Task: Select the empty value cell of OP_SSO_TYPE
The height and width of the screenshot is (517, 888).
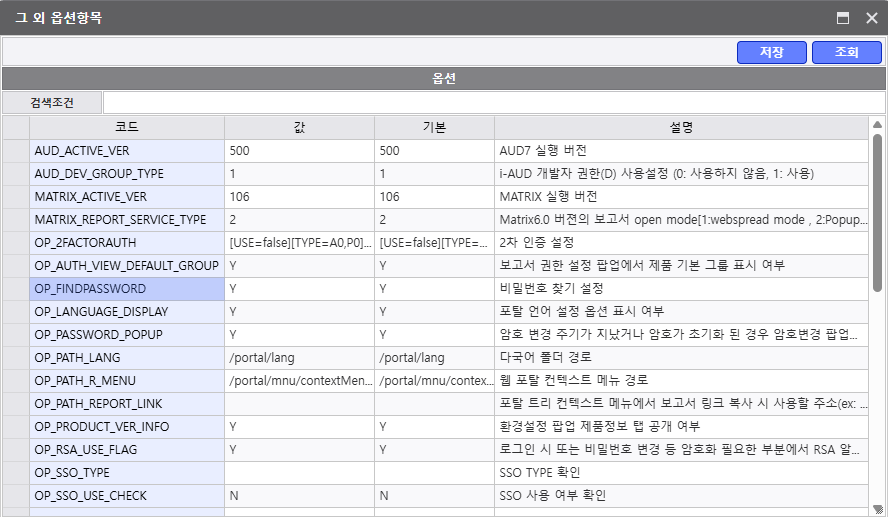Action: (x=299, y=473)
